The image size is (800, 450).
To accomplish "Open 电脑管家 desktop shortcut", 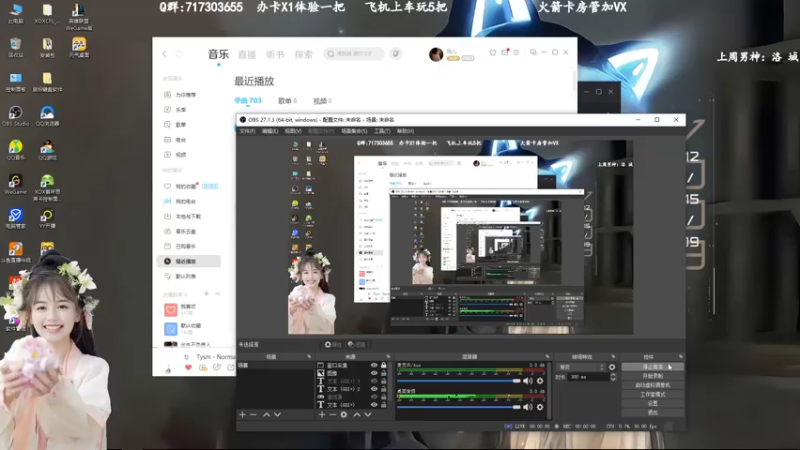I will [15, 218].
